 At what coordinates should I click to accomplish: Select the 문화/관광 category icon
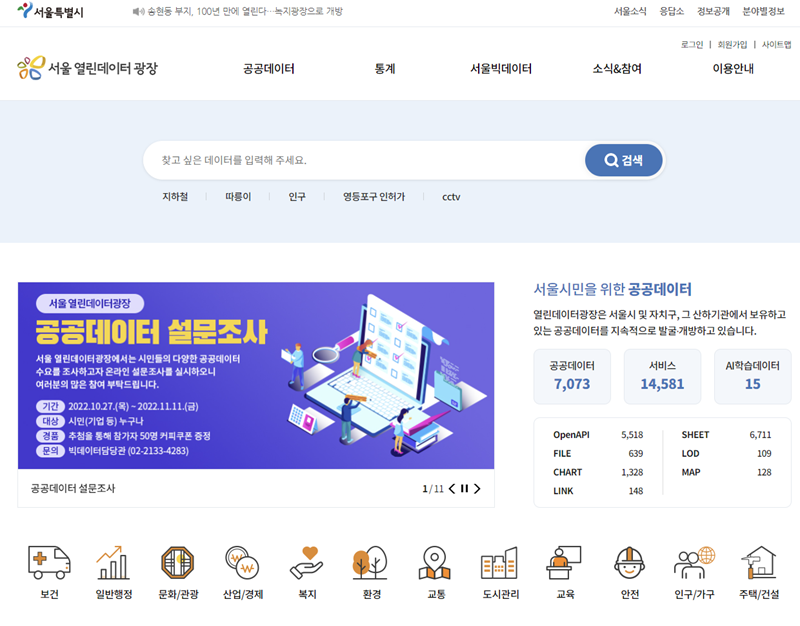178,563
